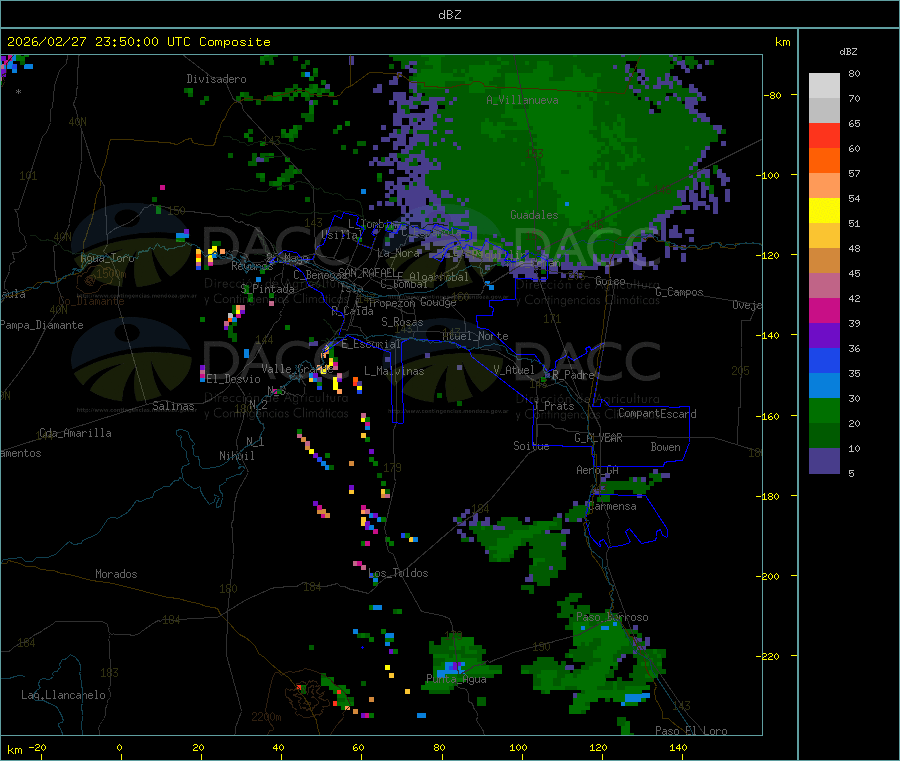The image size is (900, 761).
Task: Click the magenta 39–42 dBZ legend swatch
Action: pyautogui.click(x=824, y=310)
